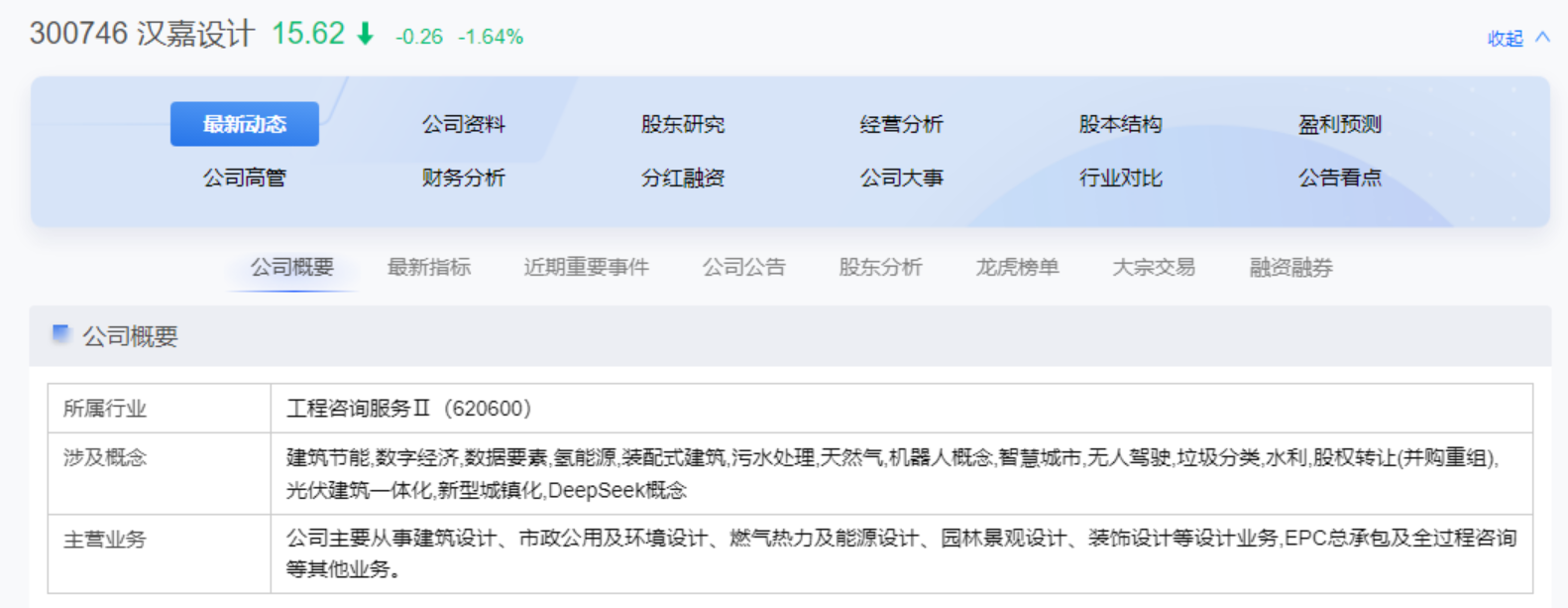The width and height of the screenshot is (1568, 608).
Task: Open 公告看点 section
Action: point(1340,178)
